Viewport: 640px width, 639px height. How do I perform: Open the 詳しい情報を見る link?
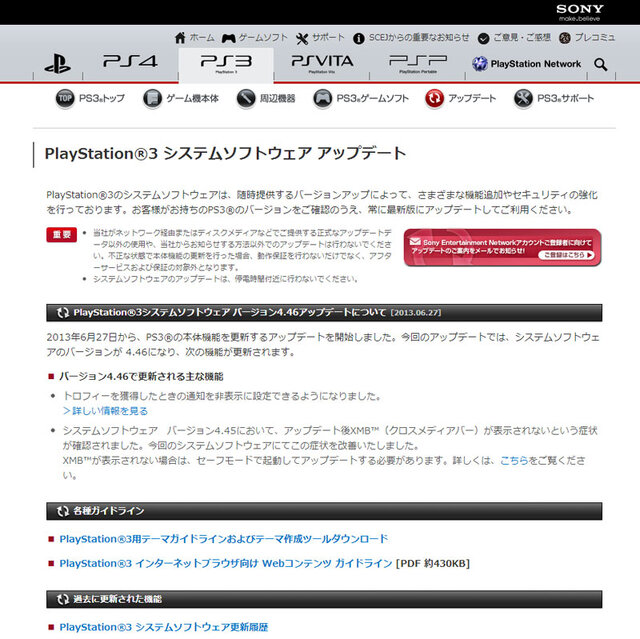point(105,411)
